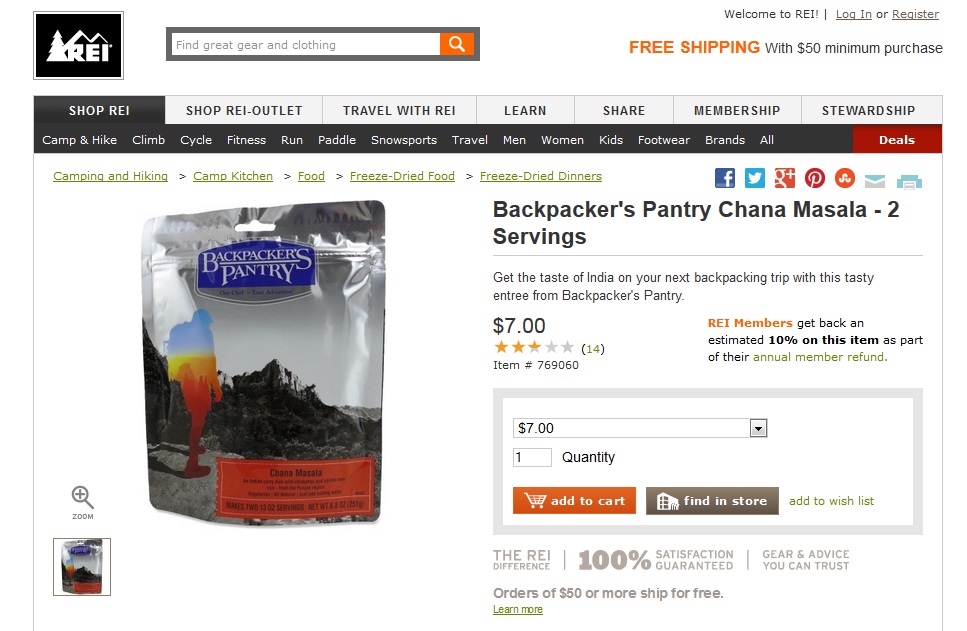This screenshot has height=631, width=967.
Task: Share via Twitter icon
Action: point(754,178)
